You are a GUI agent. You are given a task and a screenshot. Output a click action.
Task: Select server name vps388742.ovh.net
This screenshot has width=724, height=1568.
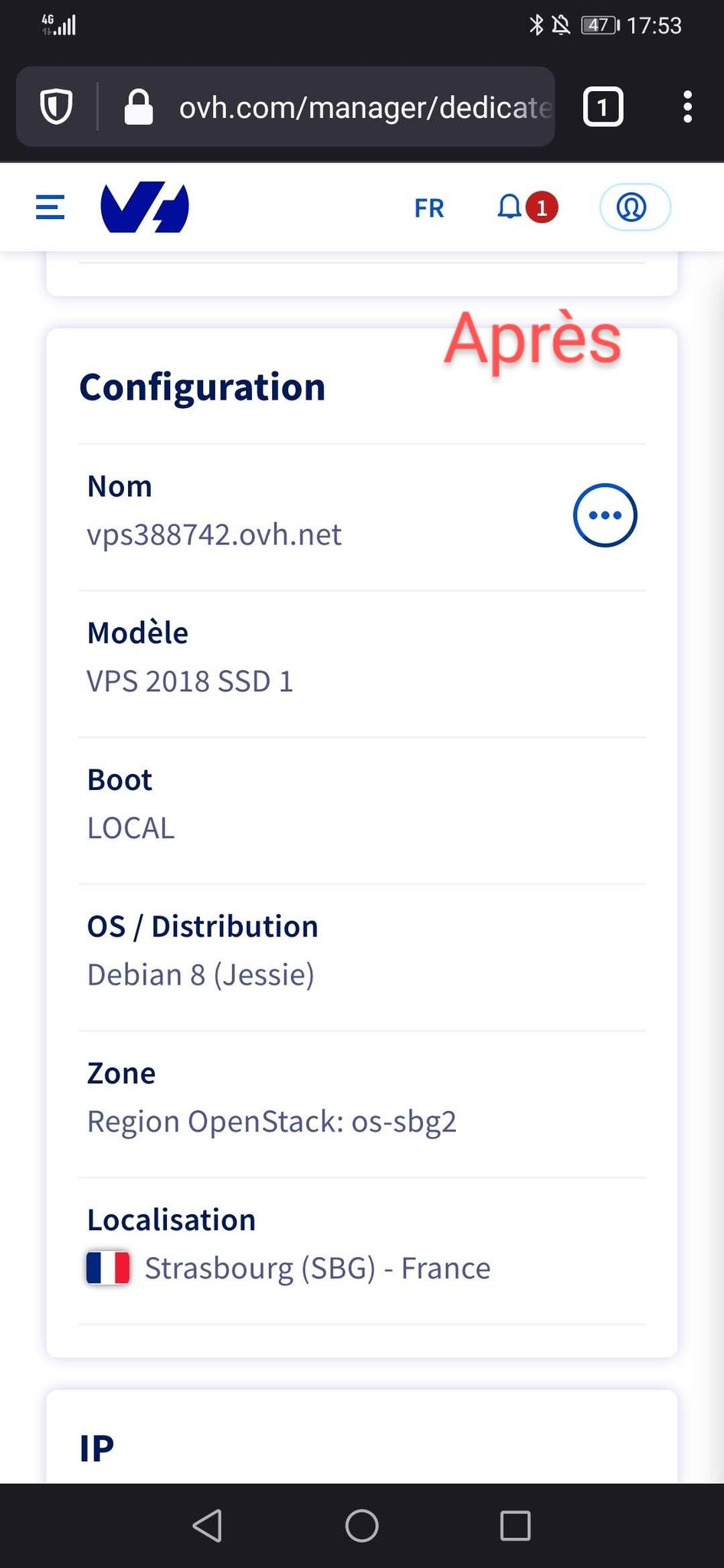215,534
